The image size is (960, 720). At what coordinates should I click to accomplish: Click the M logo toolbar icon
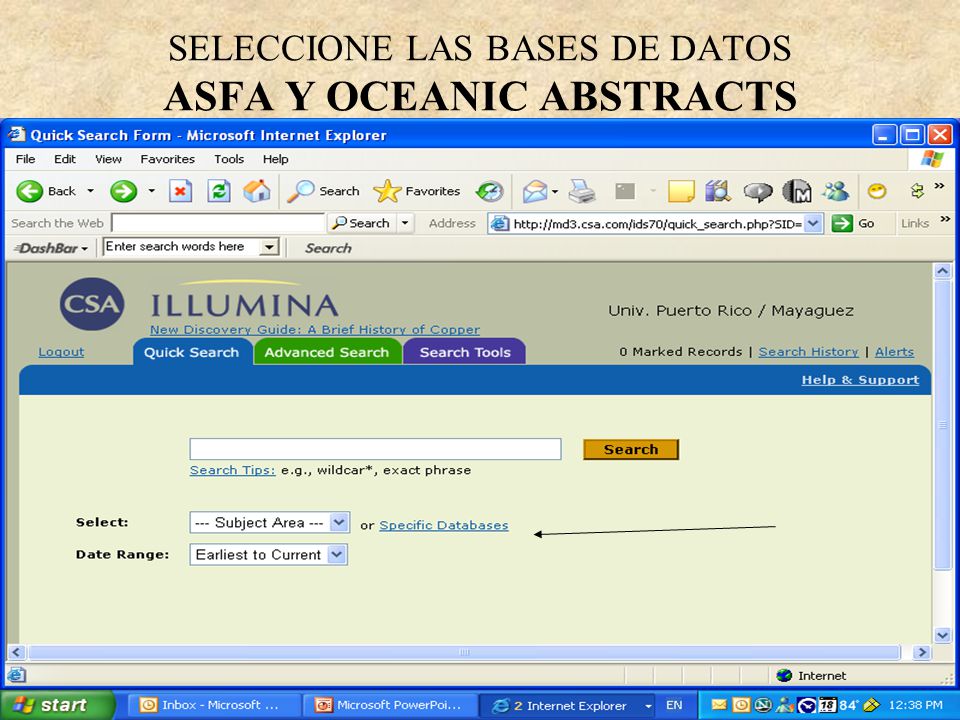coord(797,191)
